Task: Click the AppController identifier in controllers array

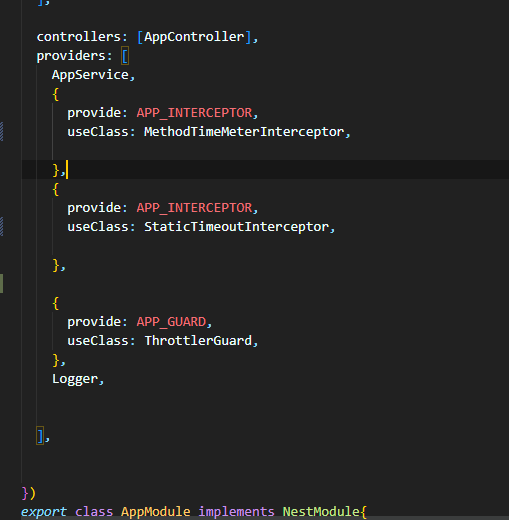Action: pos(194,37)
